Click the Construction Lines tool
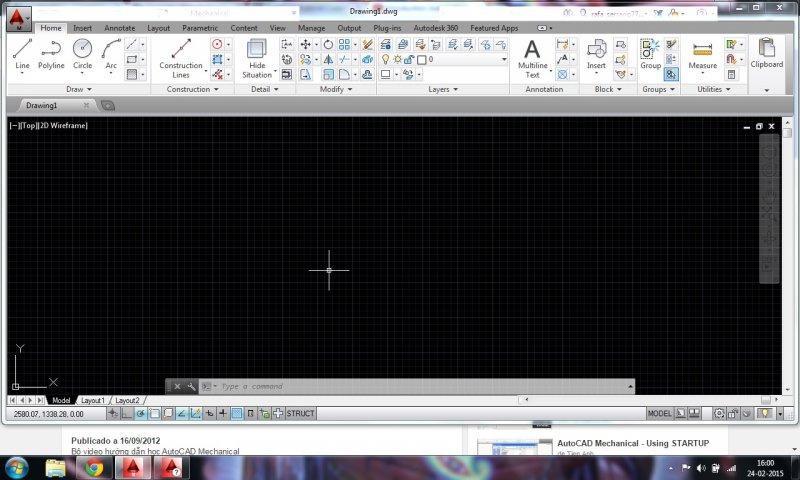800x480 pixels. (x=180, y=56)
